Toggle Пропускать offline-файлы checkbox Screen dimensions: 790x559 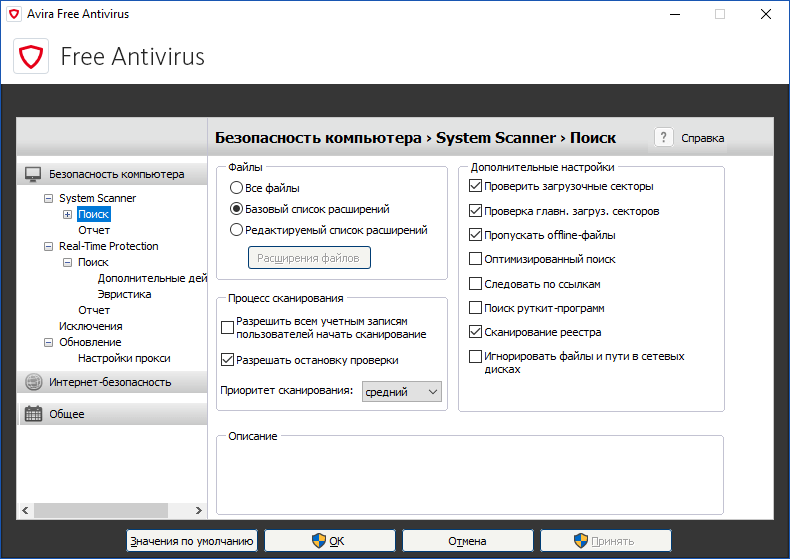(475, 235)
